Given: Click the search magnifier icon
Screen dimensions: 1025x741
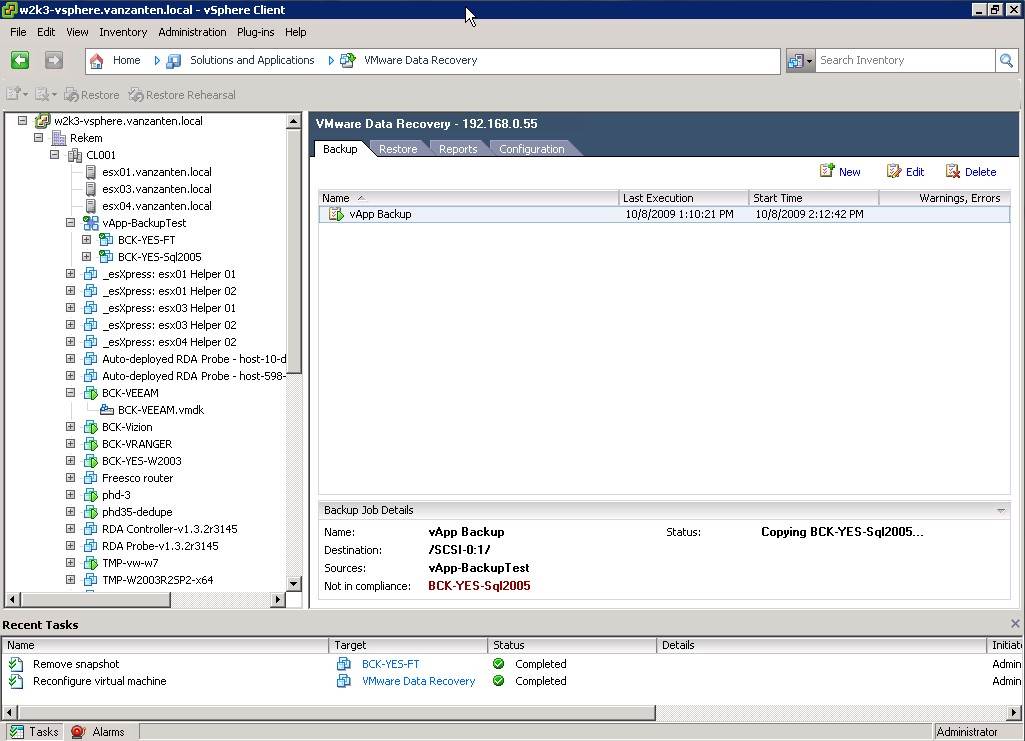Looking at the screenshot, I should (x=1006, y=61).
